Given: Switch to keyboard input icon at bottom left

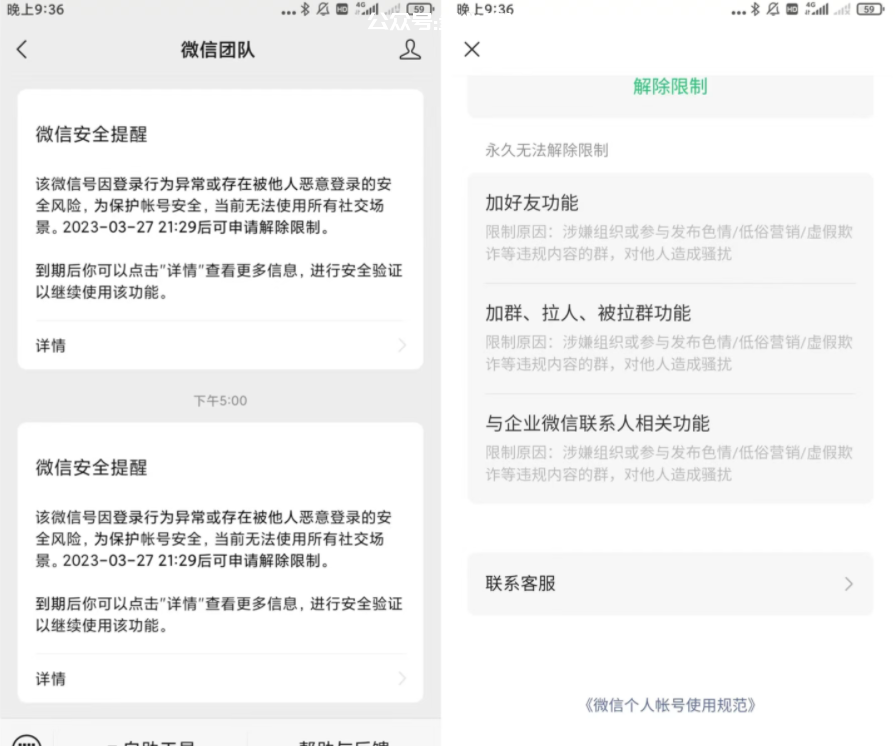Looking at the screenshot, I should coord(26,740).
